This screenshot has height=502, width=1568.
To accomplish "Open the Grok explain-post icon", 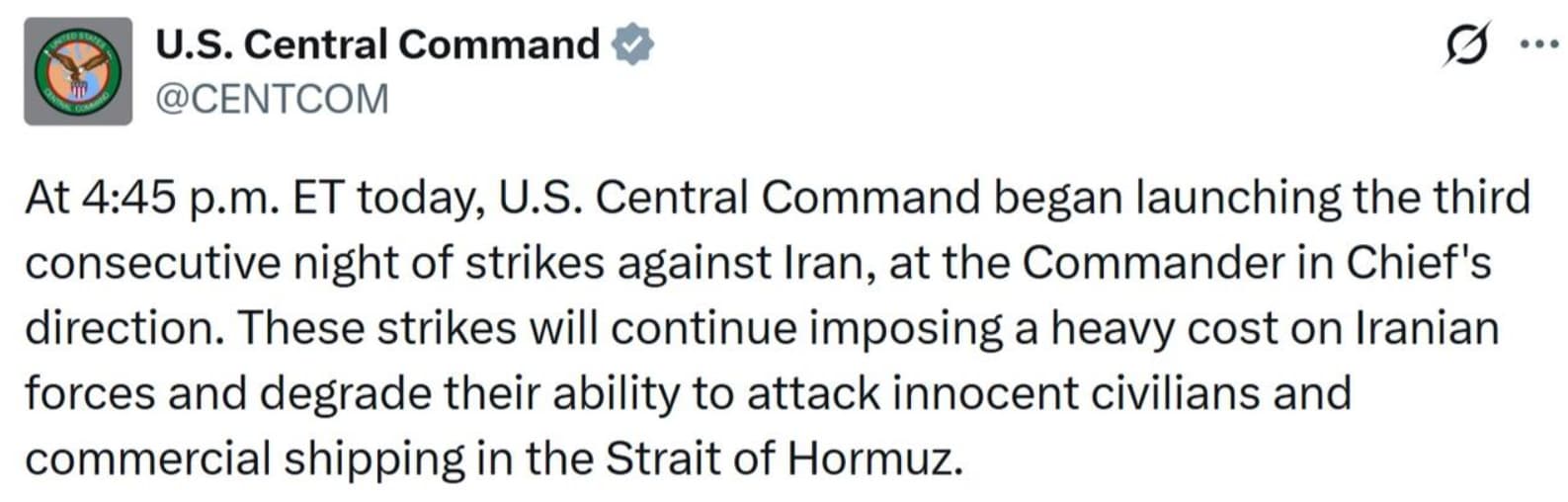I will 1467,45.
